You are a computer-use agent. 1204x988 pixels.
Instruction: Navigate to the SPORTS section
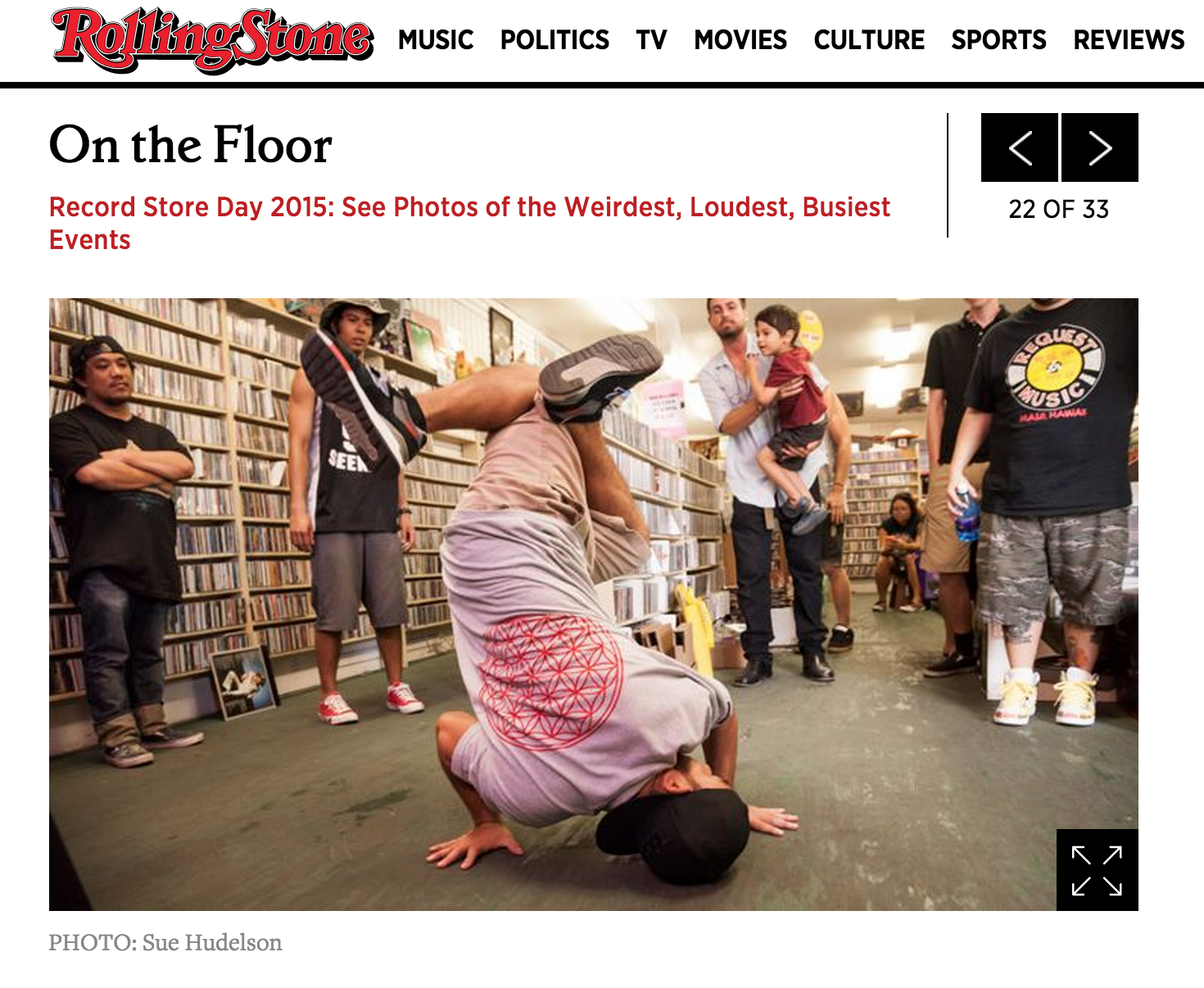tap(998, 39)
